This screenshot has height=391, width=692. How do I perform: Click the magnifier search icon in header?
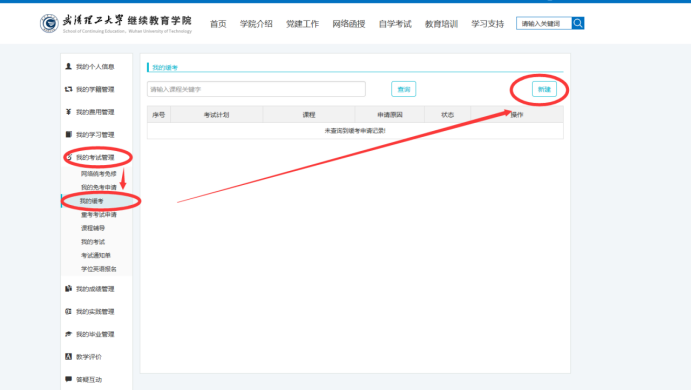pyautogui.click(x=578, y=23)
